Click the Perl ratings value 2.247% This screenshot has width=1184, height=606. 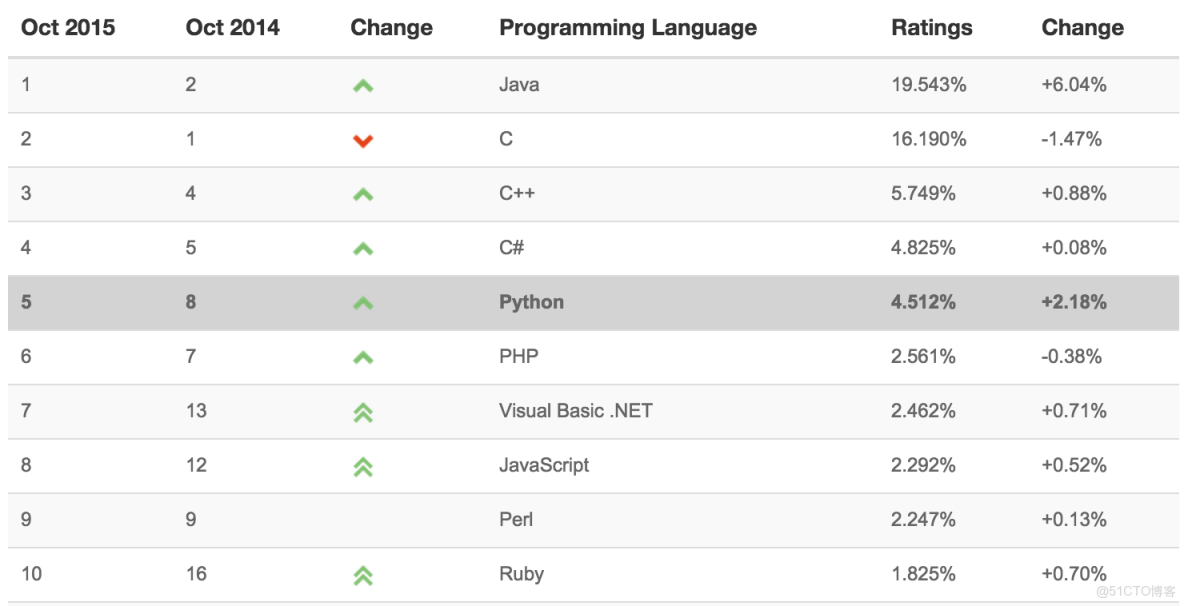pyautogui.click(x=922, y=519)
